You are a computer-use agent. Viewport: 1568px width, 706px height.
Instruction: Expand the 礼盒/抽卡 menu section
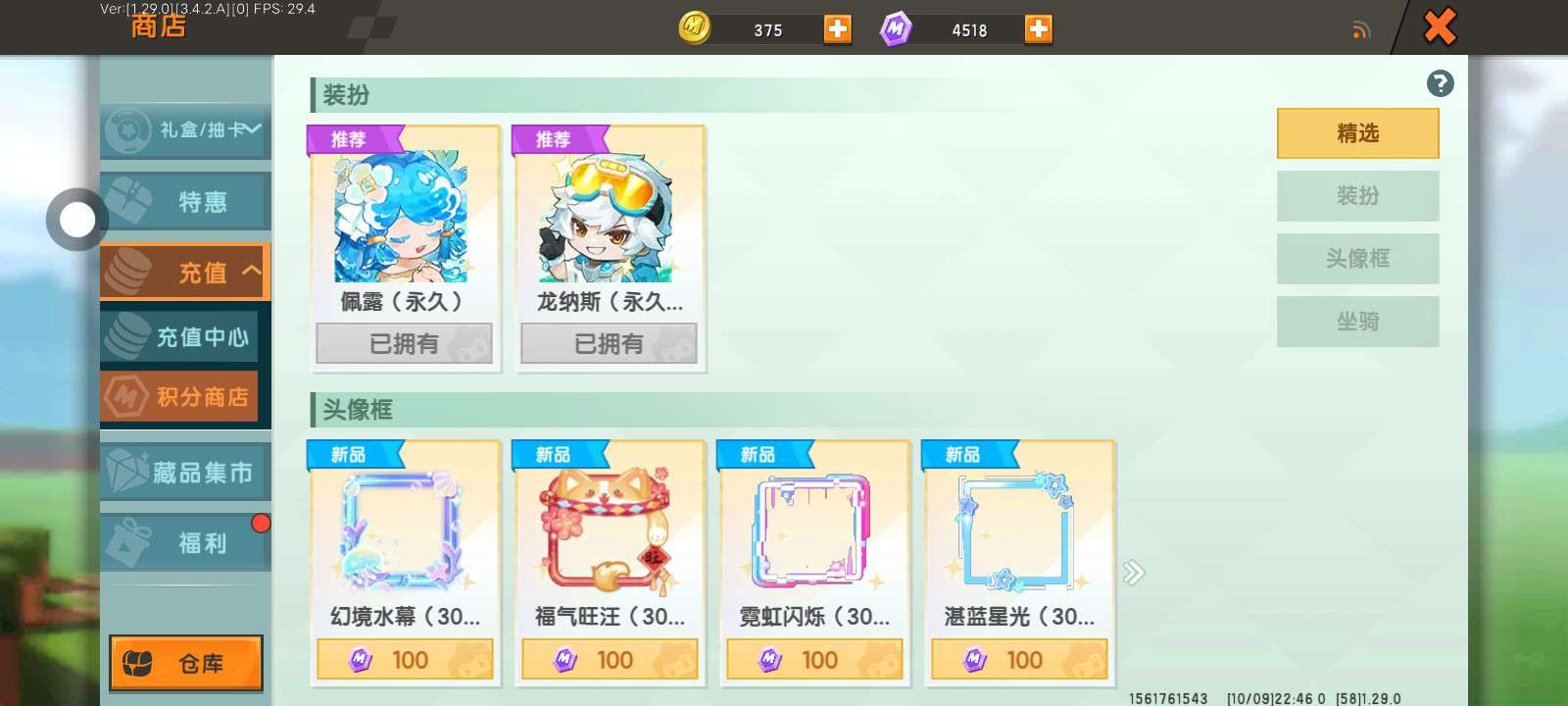185,129
